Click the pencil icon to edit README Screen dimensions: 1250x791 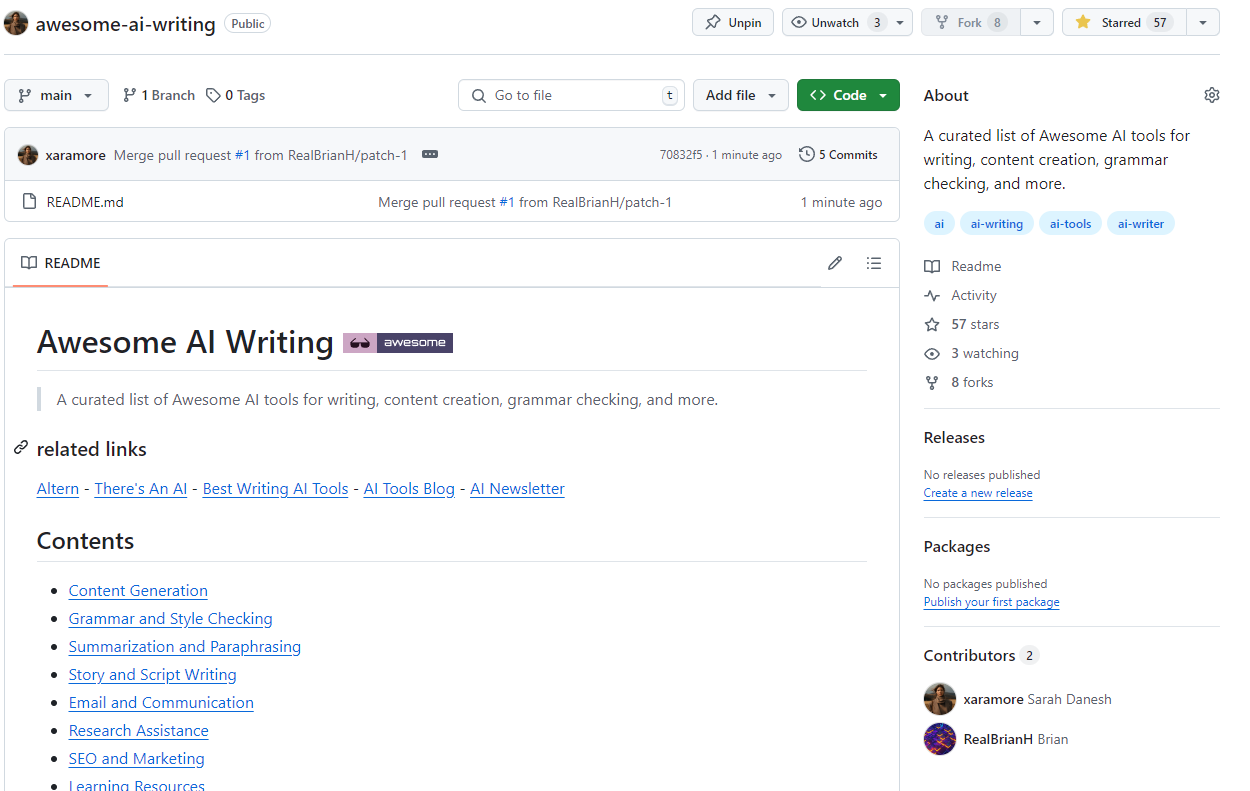point(835,263)
